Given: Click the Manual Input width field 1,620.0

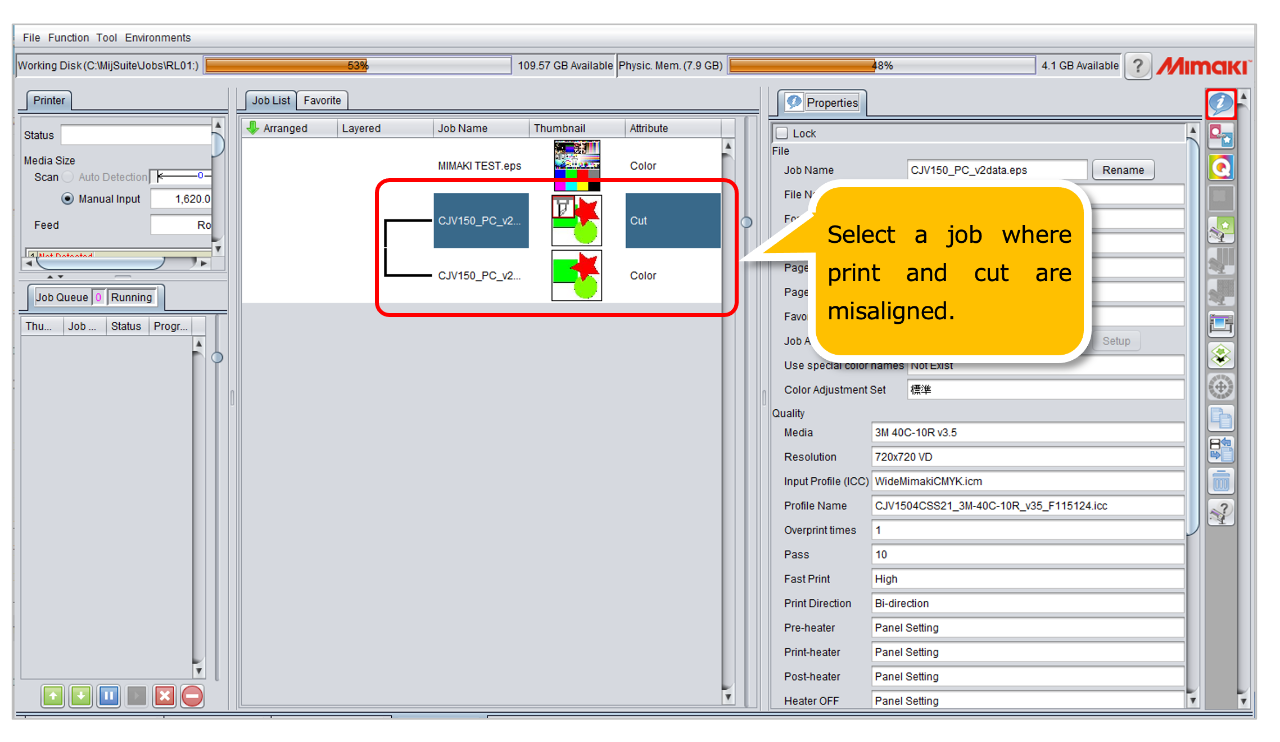Looking at the screenshot, I should [181, 199].
